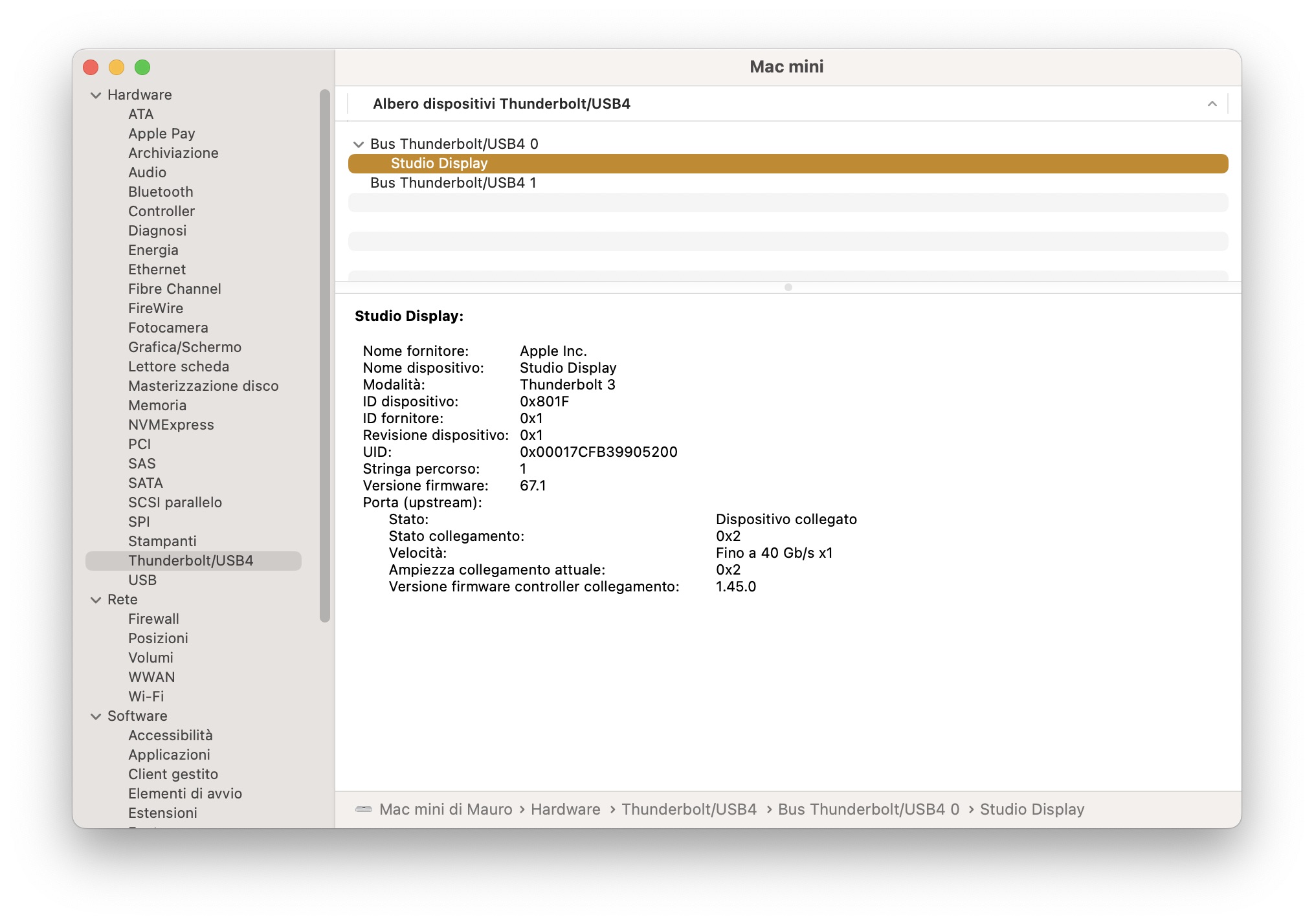
Task: Click the sort chevron in column header
Action: click(1212, 104)
